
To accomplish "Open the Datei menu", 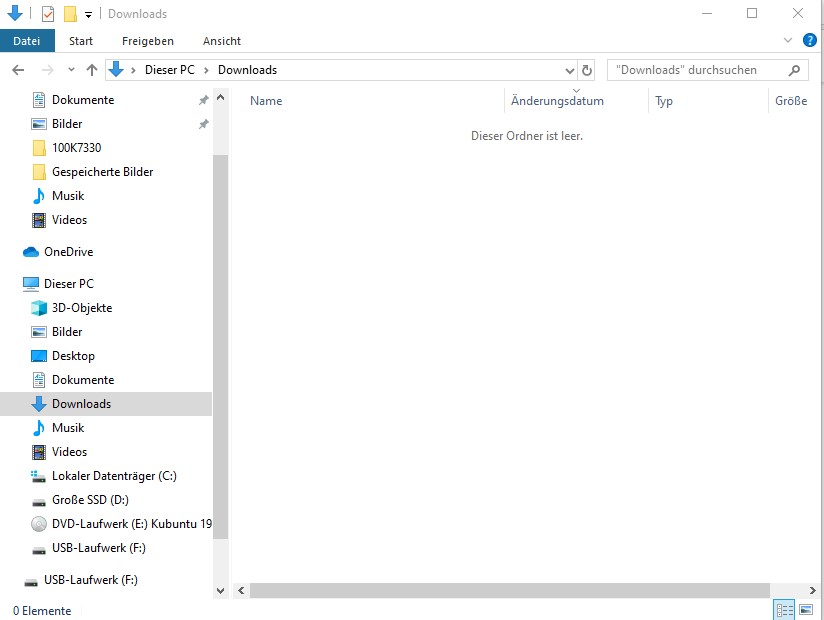I will (x=27, y=41).
